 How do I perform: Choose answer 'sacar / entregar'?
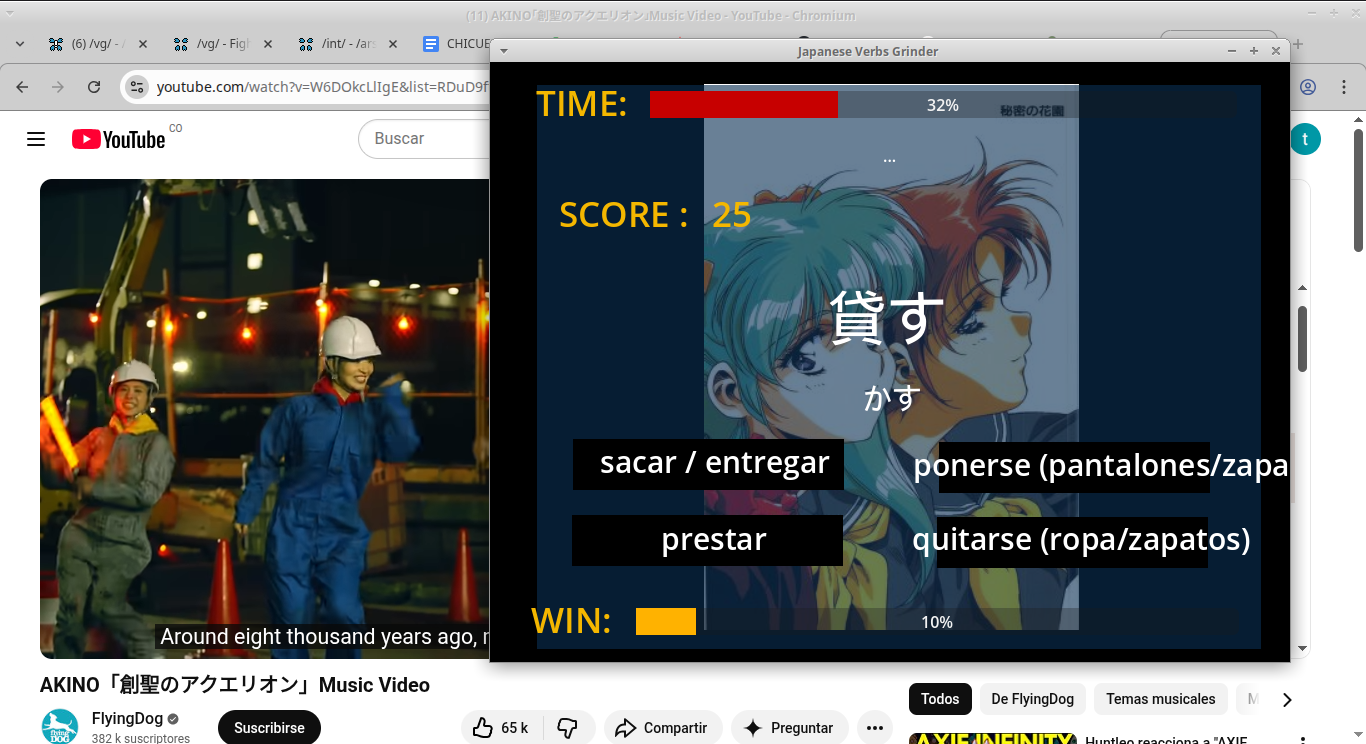(708, 464)
